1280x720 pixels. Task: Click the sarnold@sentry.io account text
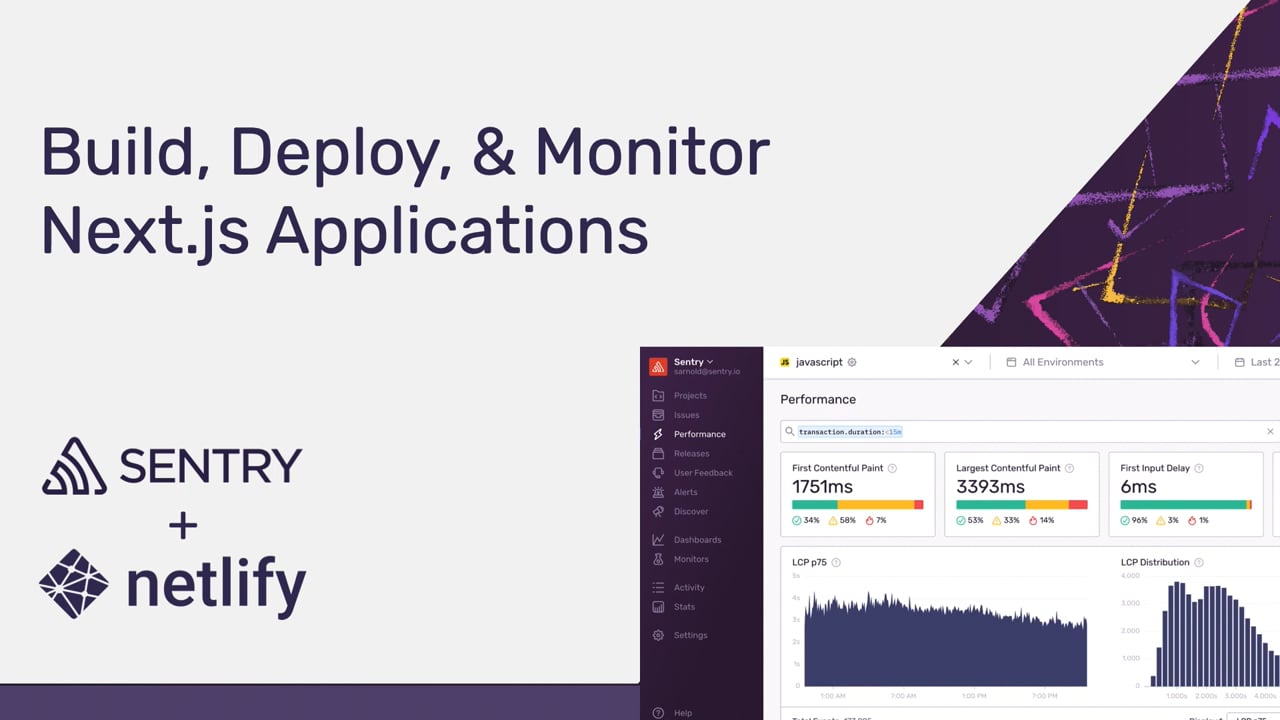click(x=707, y=371)
